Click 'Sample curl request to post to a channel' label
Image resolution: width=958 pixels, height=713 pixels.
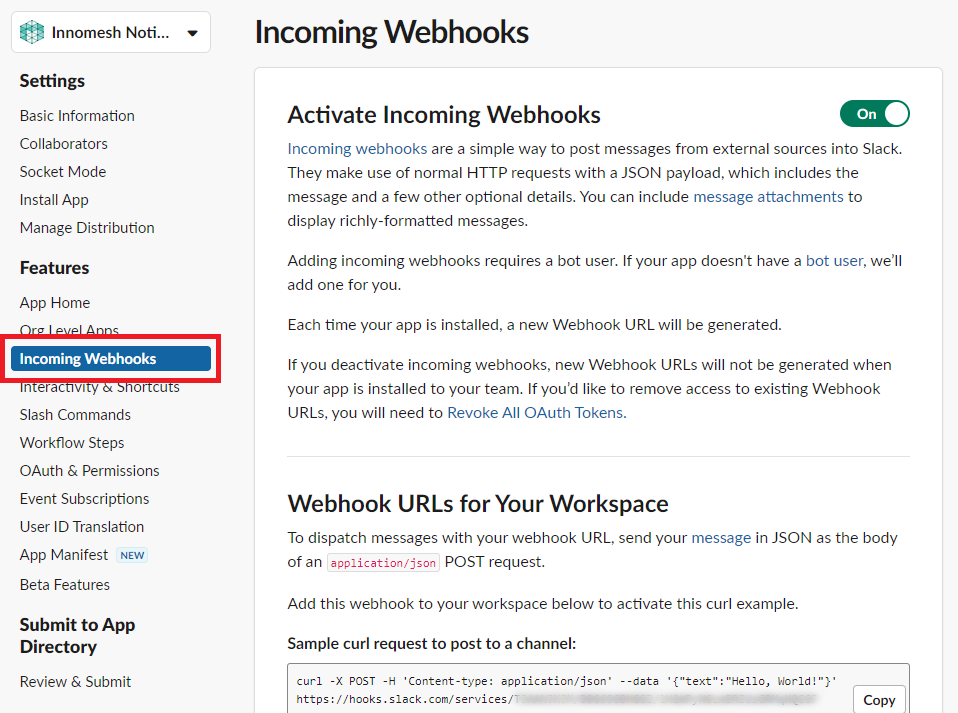click(x=431, y=643)
